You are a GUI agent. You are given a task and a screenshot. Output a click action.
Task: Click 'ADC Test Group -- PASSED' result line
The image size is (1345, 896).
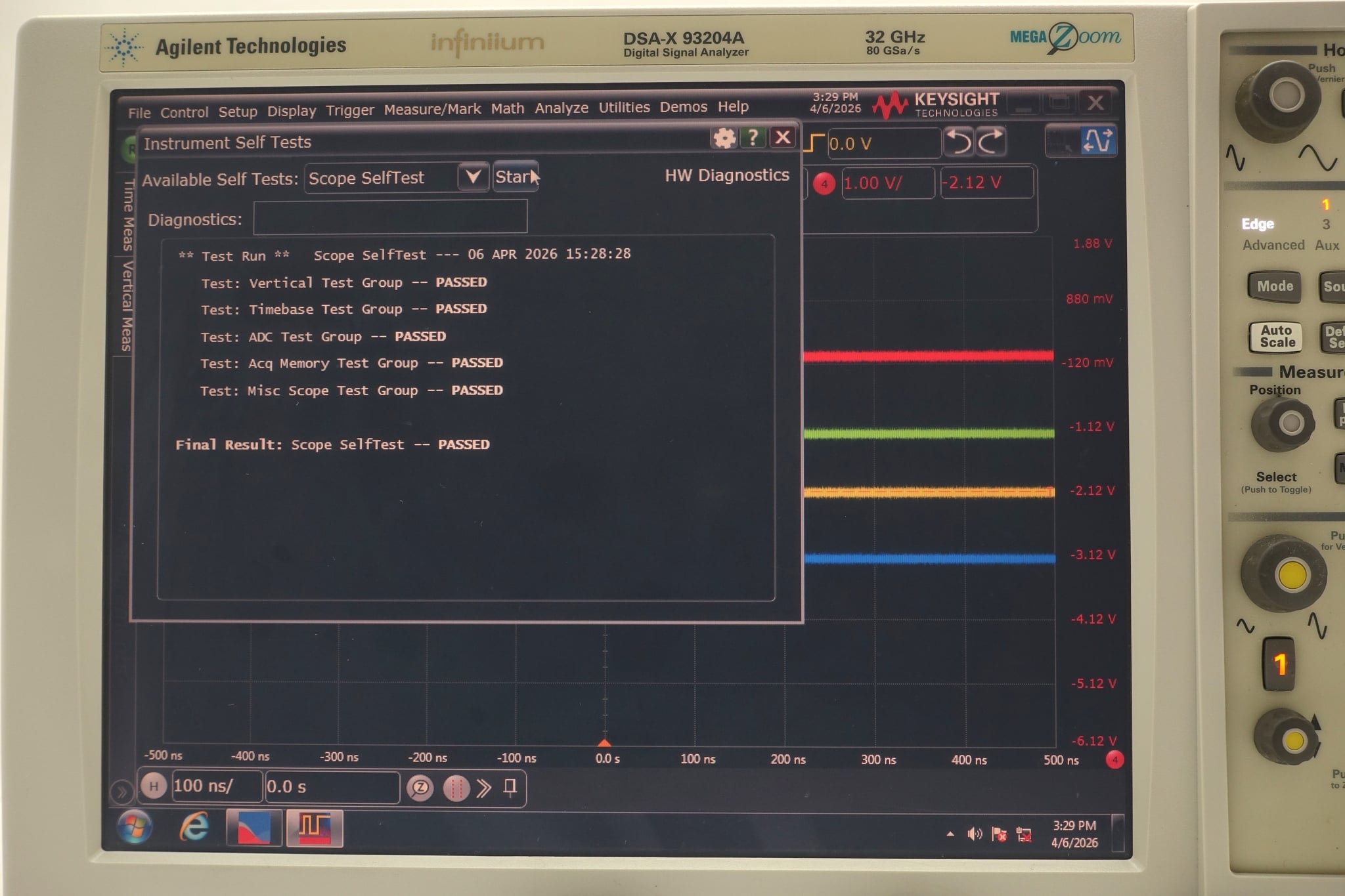pos(323,337)
